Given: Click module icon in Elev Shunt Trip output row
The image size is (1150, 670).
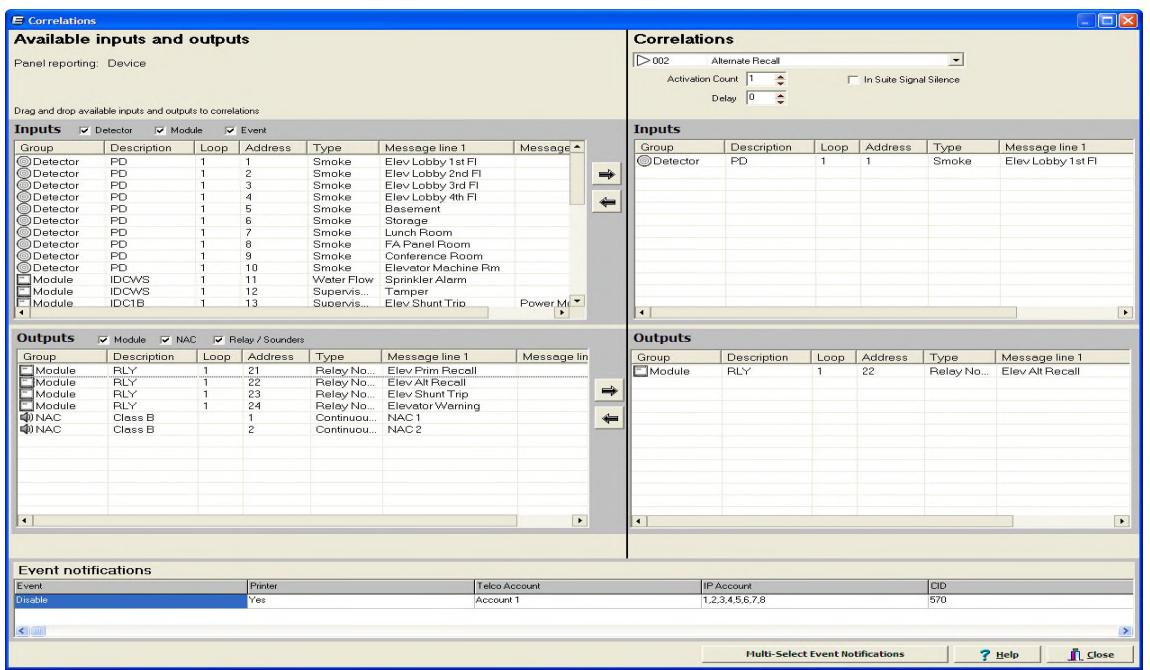Looking at the screenshot, I should pyautogui.click(x=27, y=394).
